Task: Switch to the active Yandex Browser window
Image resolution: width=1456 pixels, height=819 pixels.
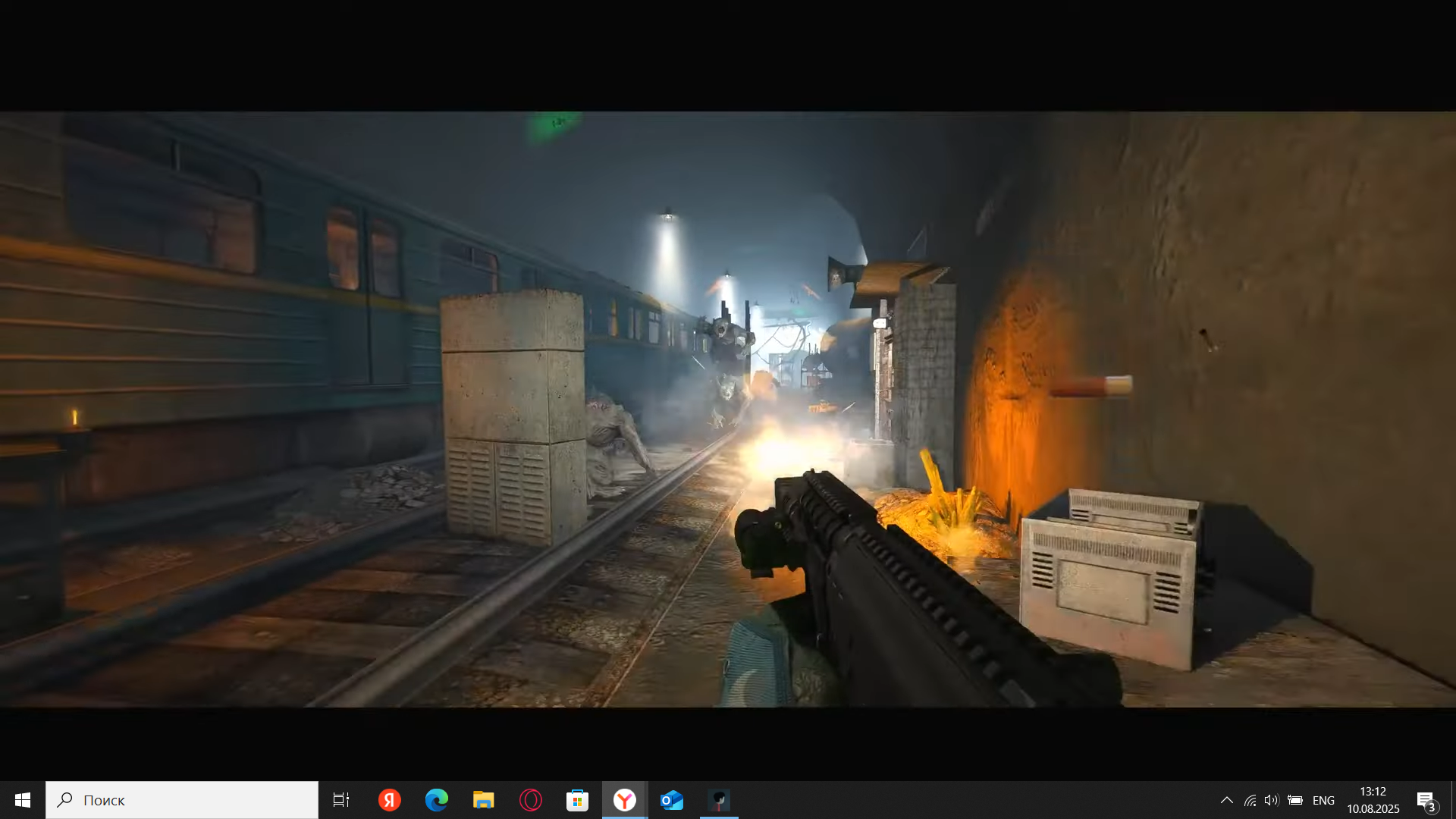Action: tap(625, 800)
